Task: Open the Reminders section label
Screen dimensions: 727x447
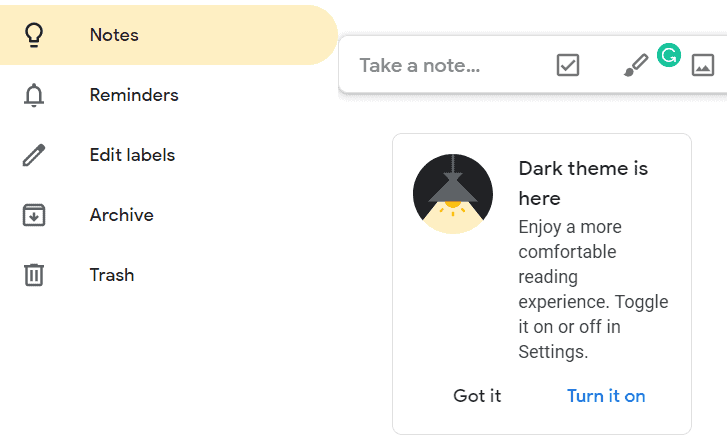Action: click(134, 95)
